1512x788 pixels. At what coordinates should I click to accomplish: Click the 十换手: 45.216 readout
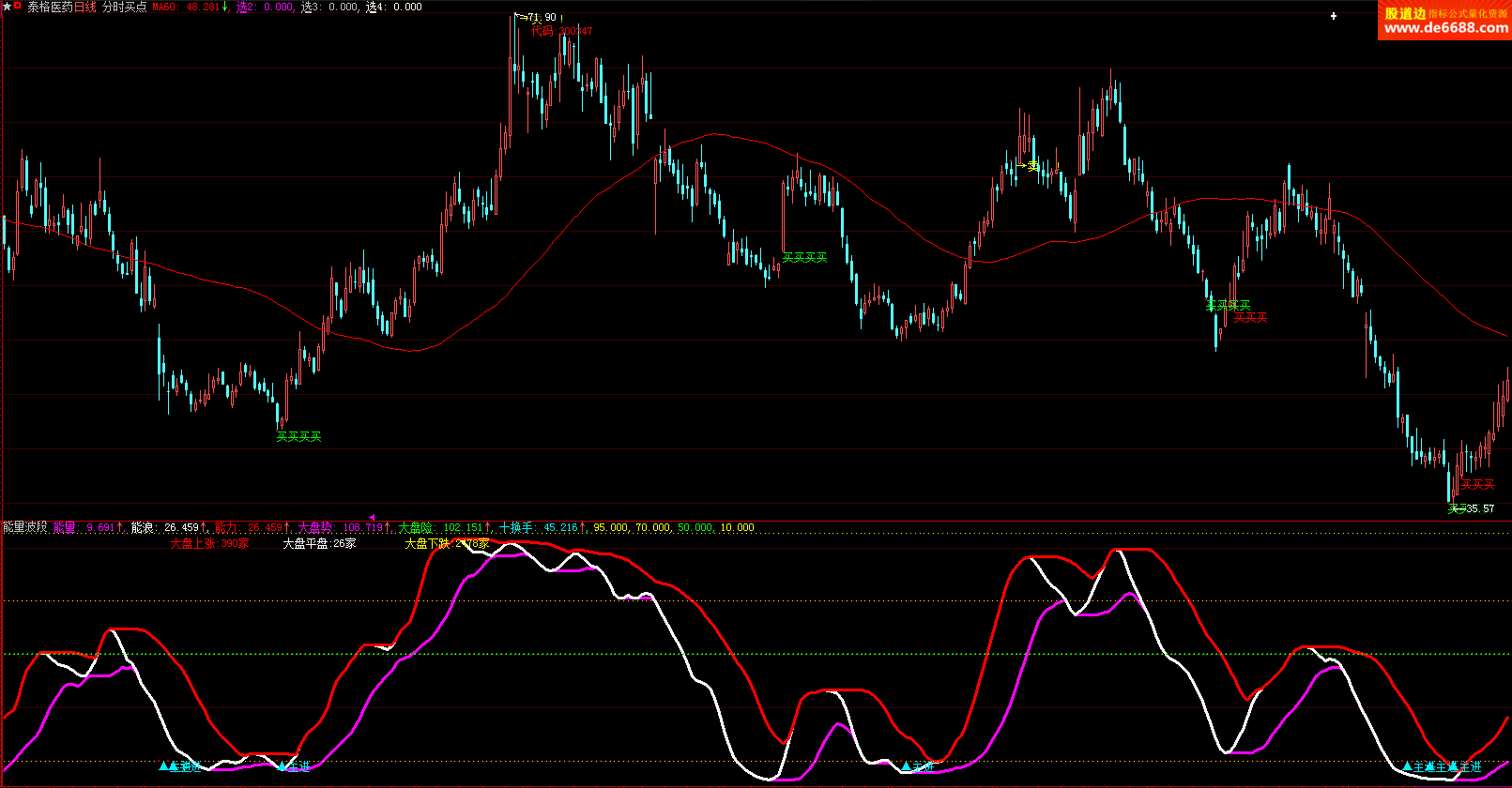click(x=538, y=527)
